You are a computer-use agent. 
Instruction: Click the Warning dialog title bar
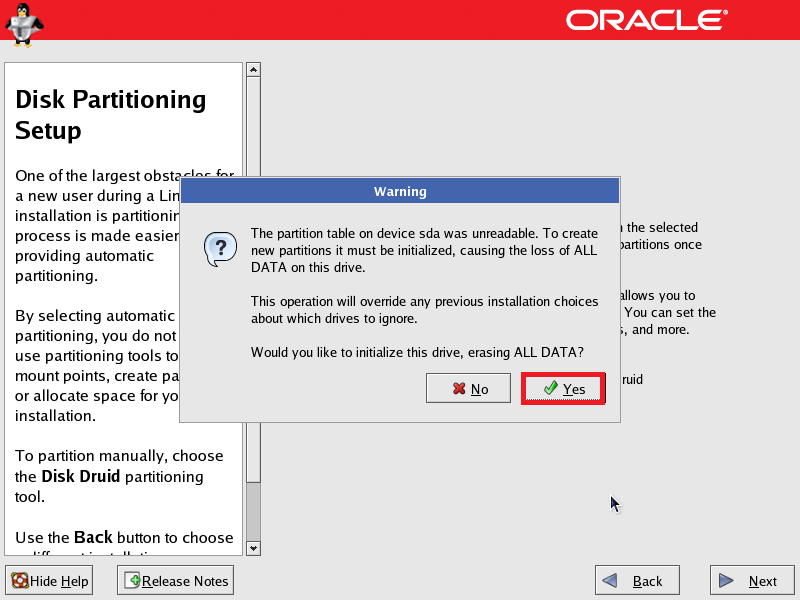point(400,191)
